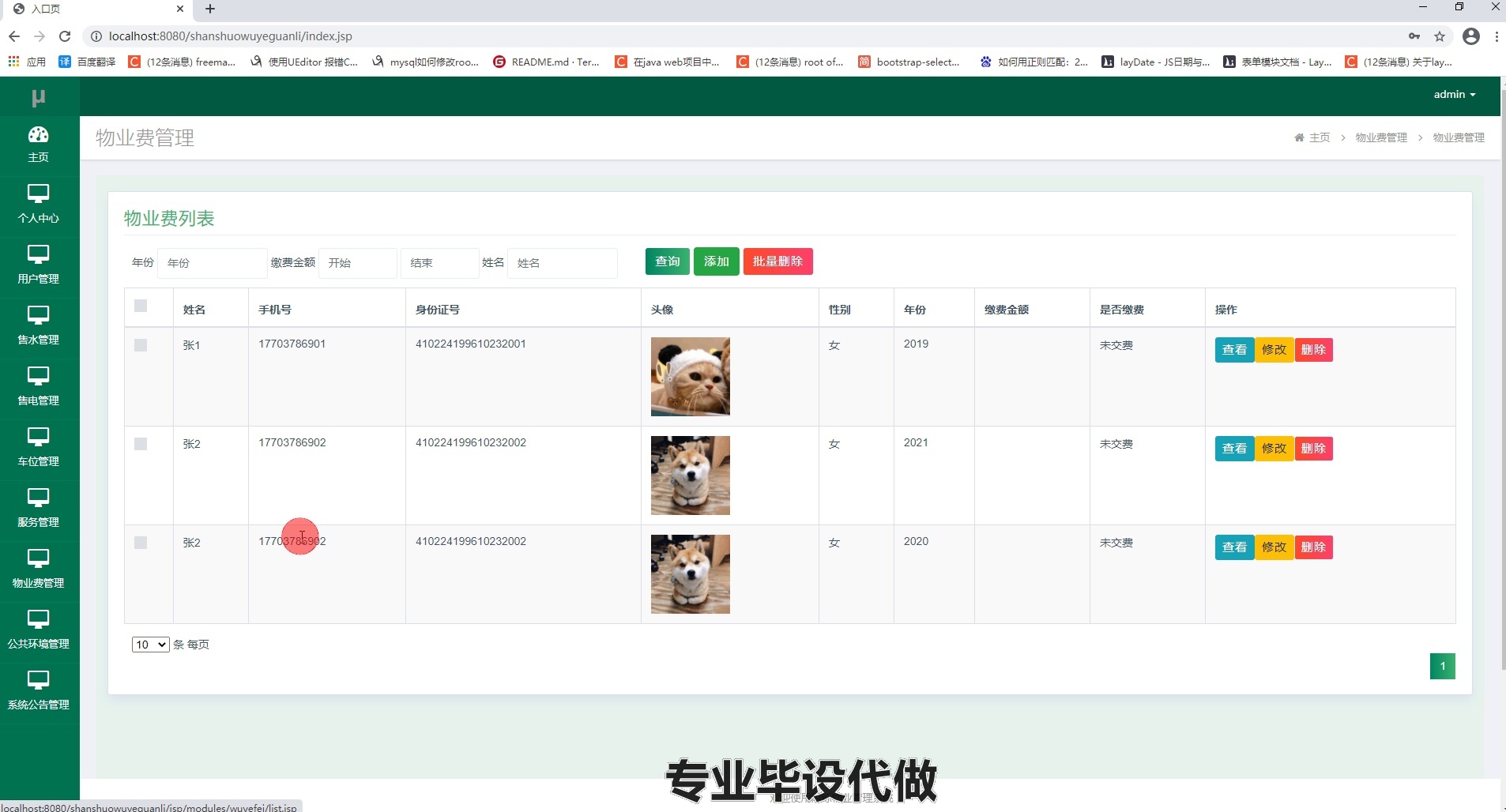The image size is (1506, 812).
Task: Click the 批量删除 batch delete button
Action: (778, 261)
